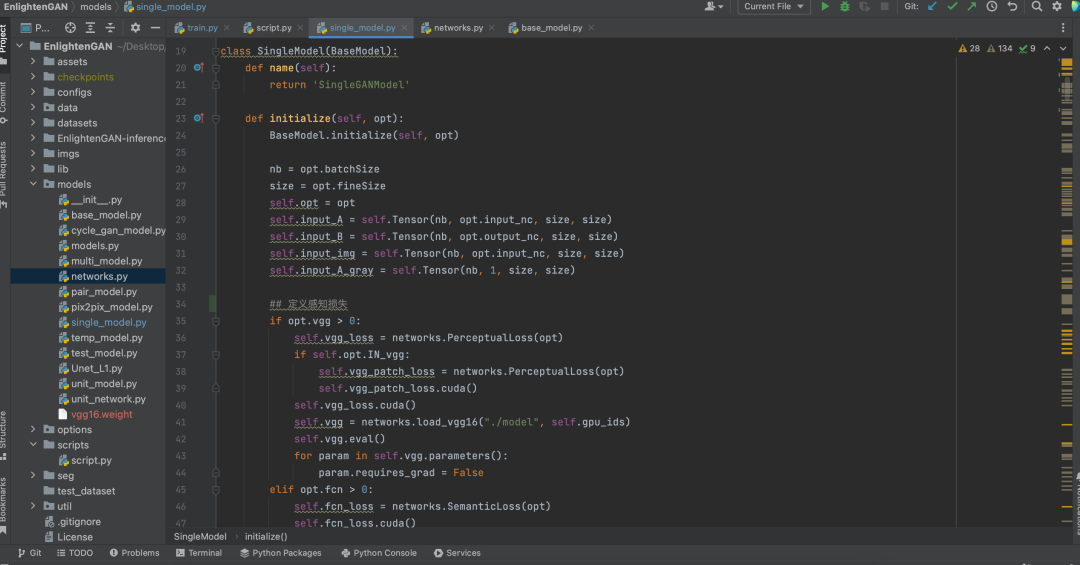Open Search Everywhere magnifier icon
1080x565 pixels.
click(x=1037, y=7)
